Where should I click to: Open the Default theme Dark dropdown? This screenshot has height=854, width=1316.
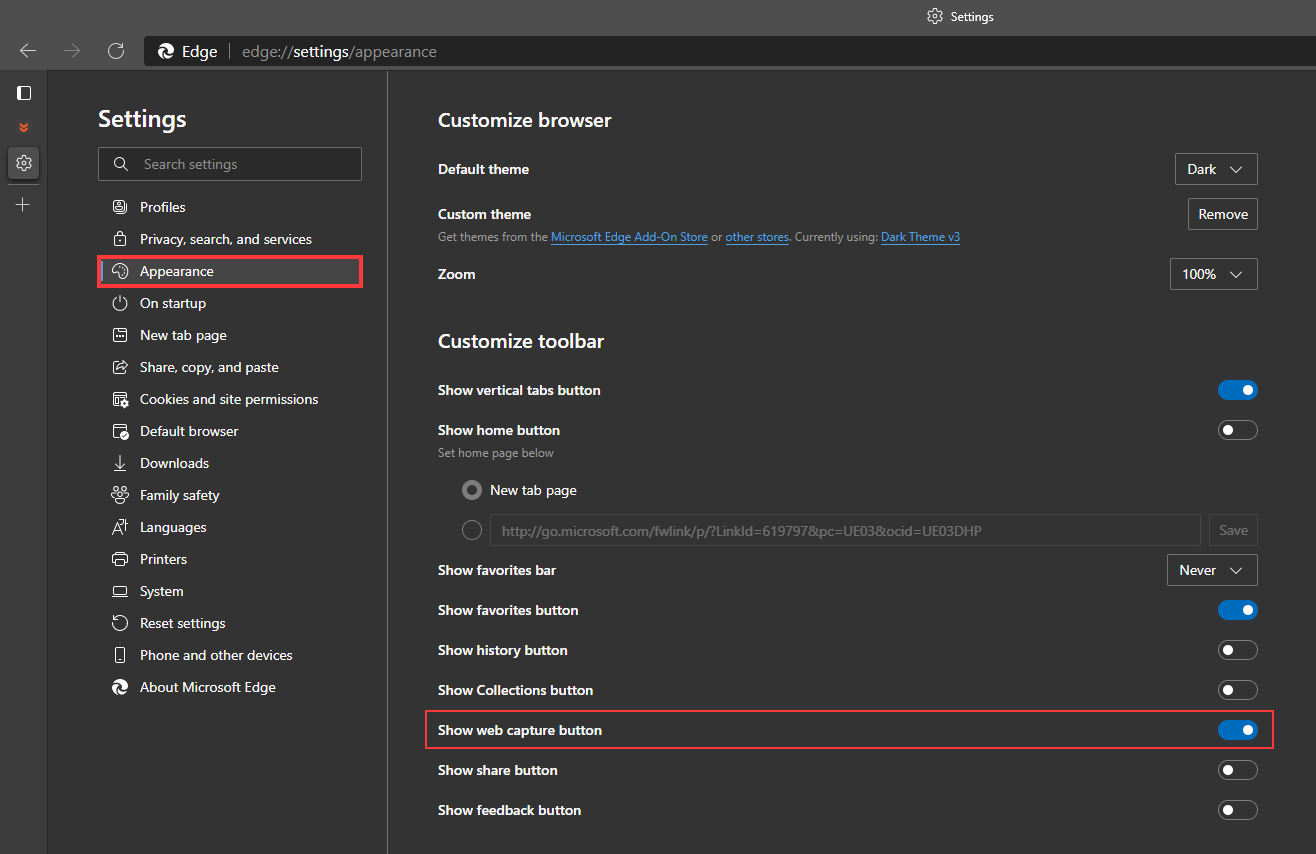point(1216,169)
